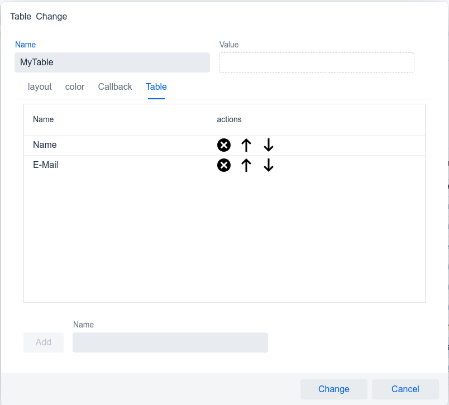The image size is (449, 405).
Task: Delete the Name column row
Action: 224,145
